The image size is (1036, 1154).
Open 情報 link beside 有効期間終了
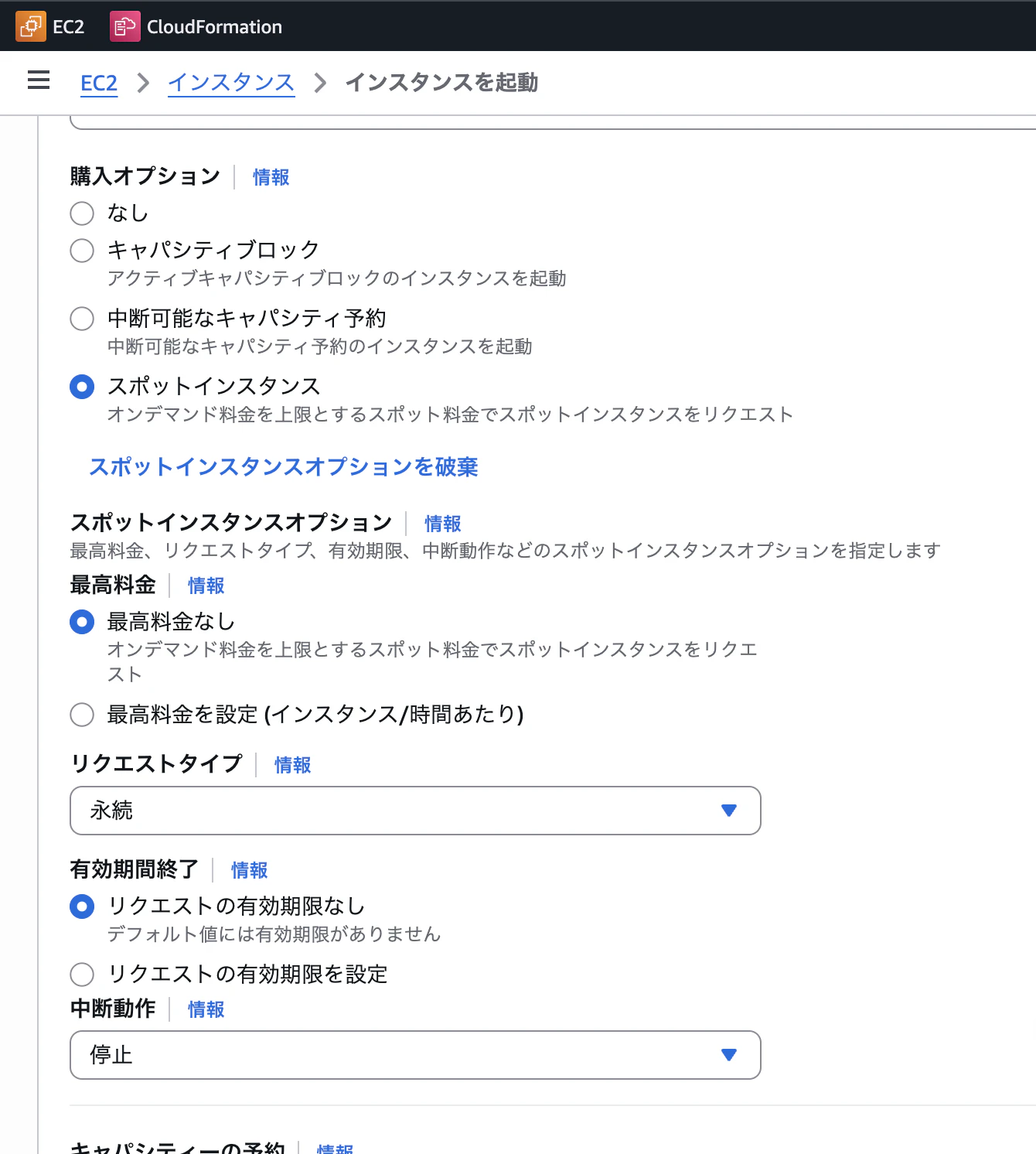pos(250,870)
